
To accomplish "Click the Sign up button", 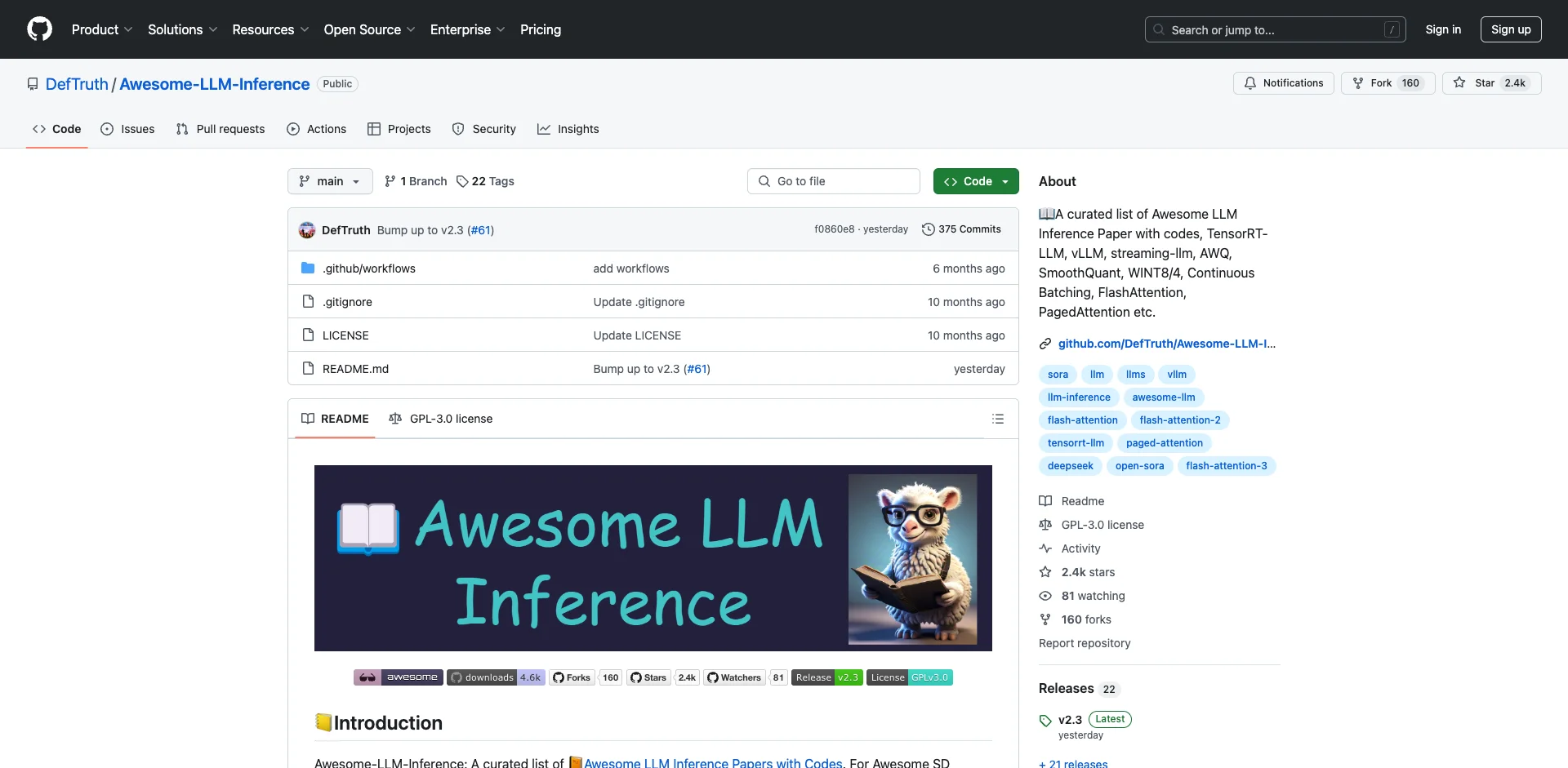I will (x=1511, y=29).
